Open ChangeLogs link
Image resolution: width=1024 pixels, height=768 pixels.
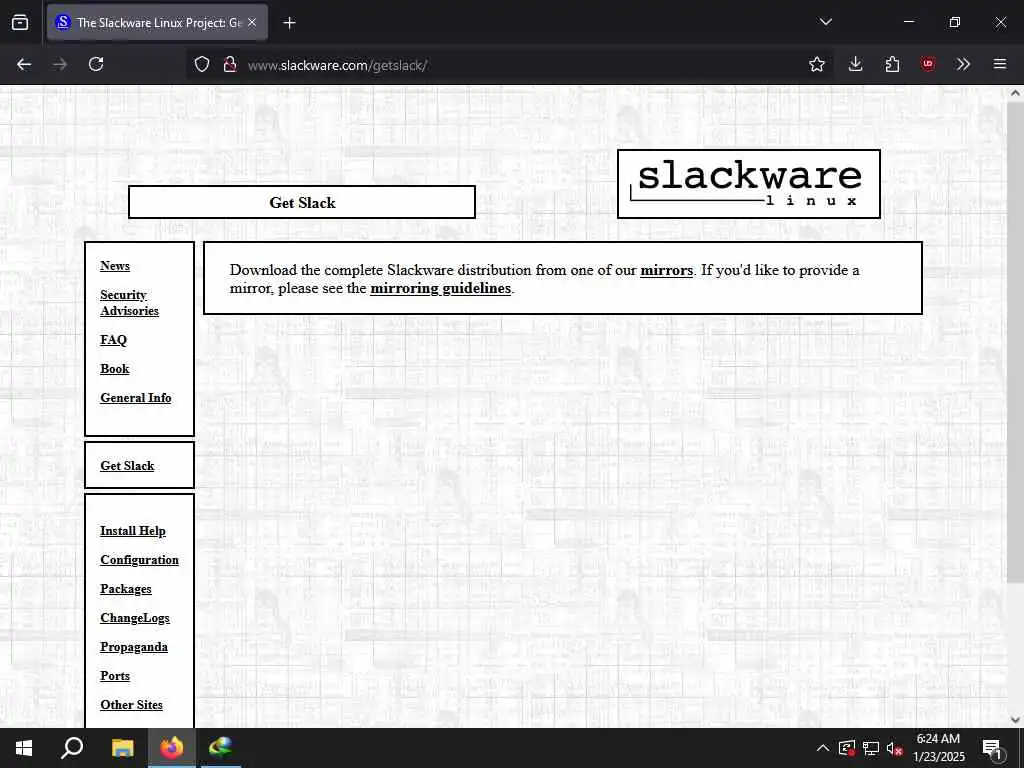[135, 618]
